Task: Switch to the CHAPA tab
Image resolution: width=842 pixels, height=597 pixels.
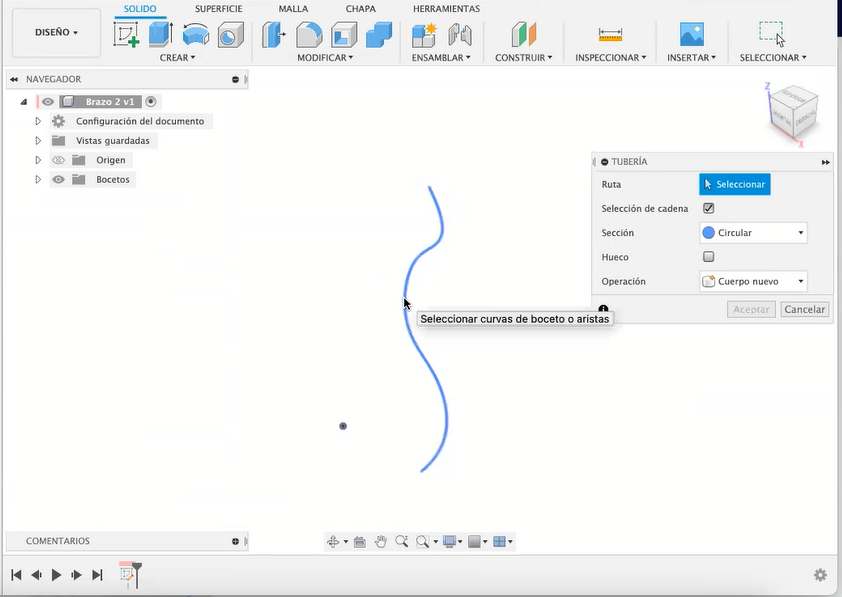Action: pos(361,9)
